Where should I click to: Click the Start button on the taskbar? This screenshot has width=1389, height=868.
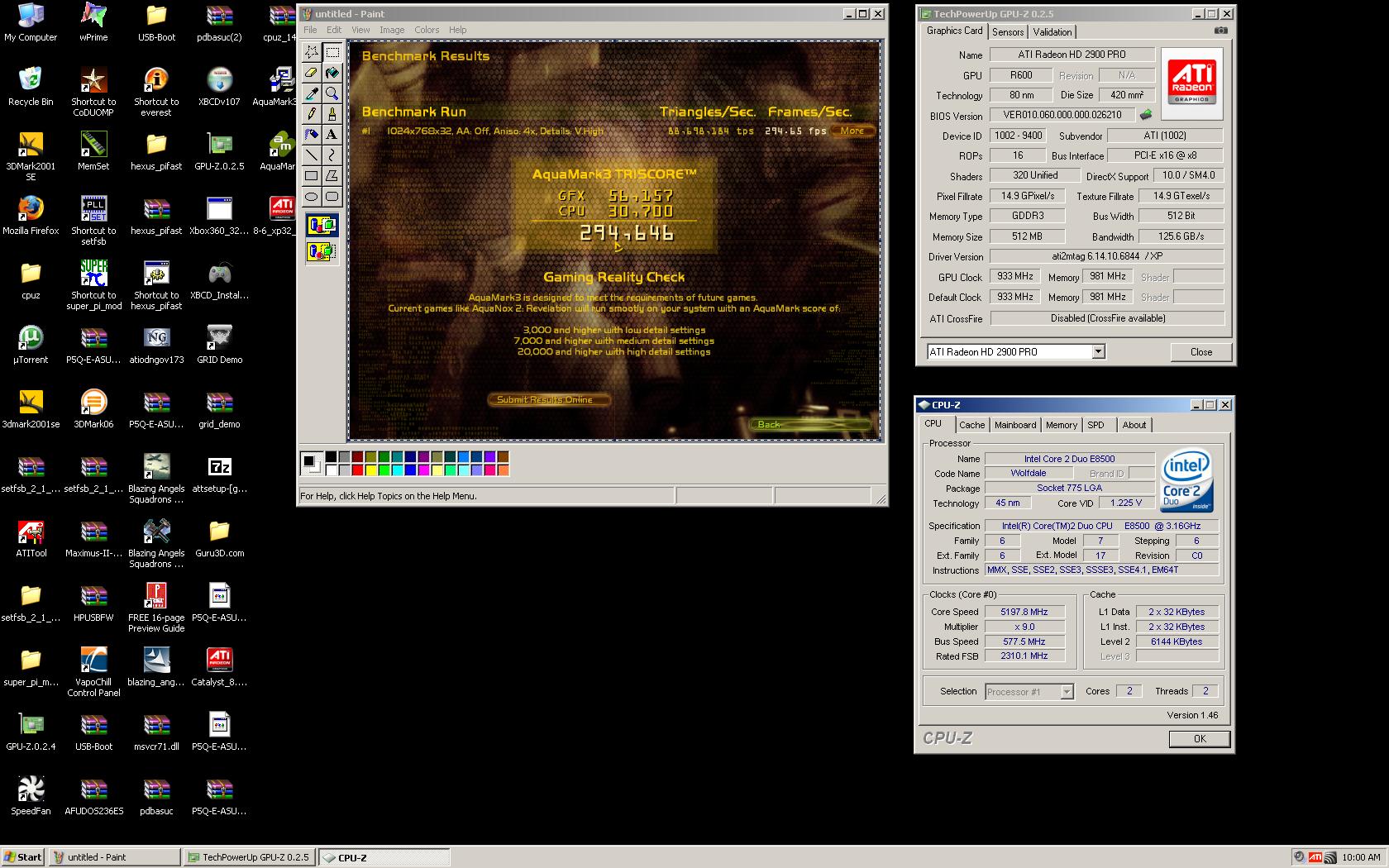23,857
